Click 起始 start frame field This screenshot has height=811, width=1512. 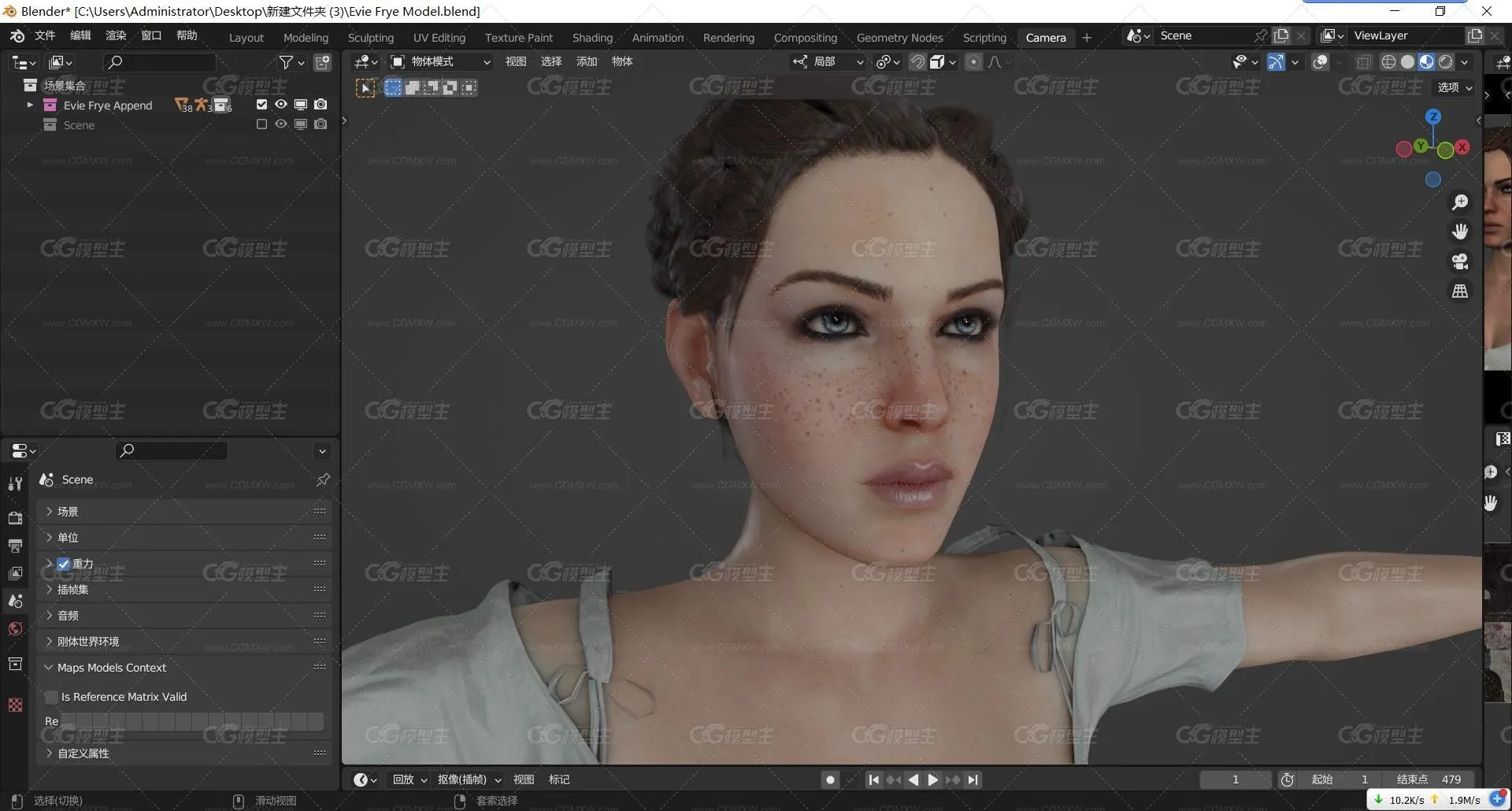(x=1340, y=780)
